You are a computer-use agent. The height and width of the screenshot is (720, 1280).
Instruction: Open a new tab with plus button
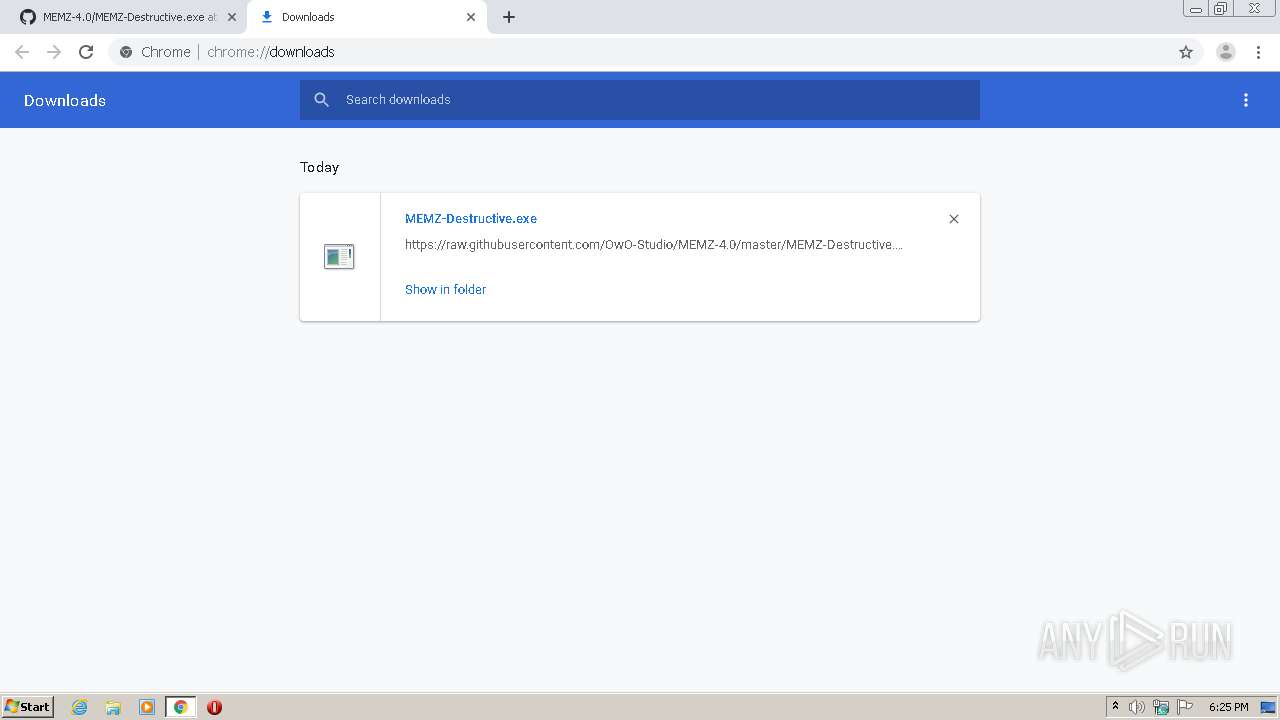[509, 17]
